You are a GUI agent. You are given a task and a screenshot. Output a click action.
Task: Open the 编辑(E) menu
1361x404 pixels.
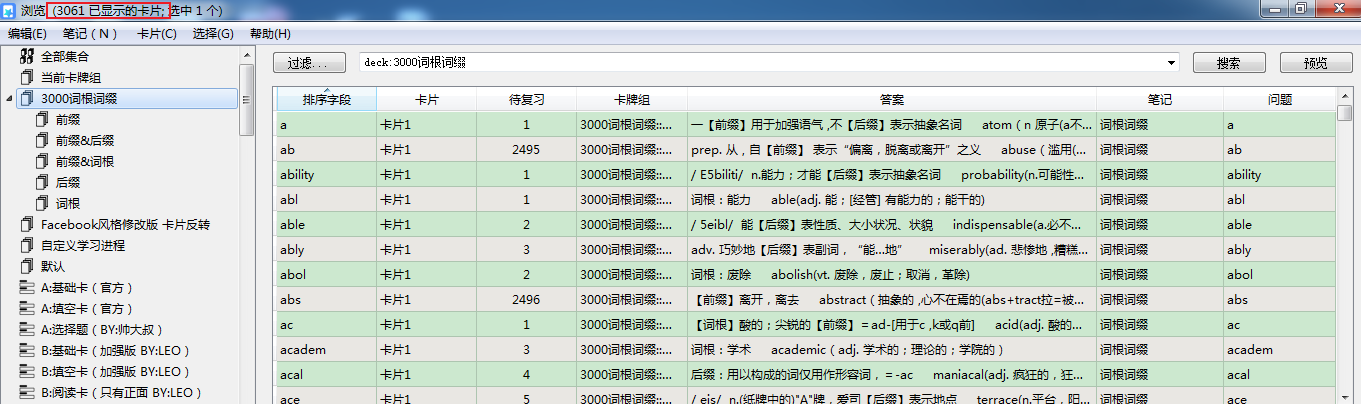click(27, 33)
